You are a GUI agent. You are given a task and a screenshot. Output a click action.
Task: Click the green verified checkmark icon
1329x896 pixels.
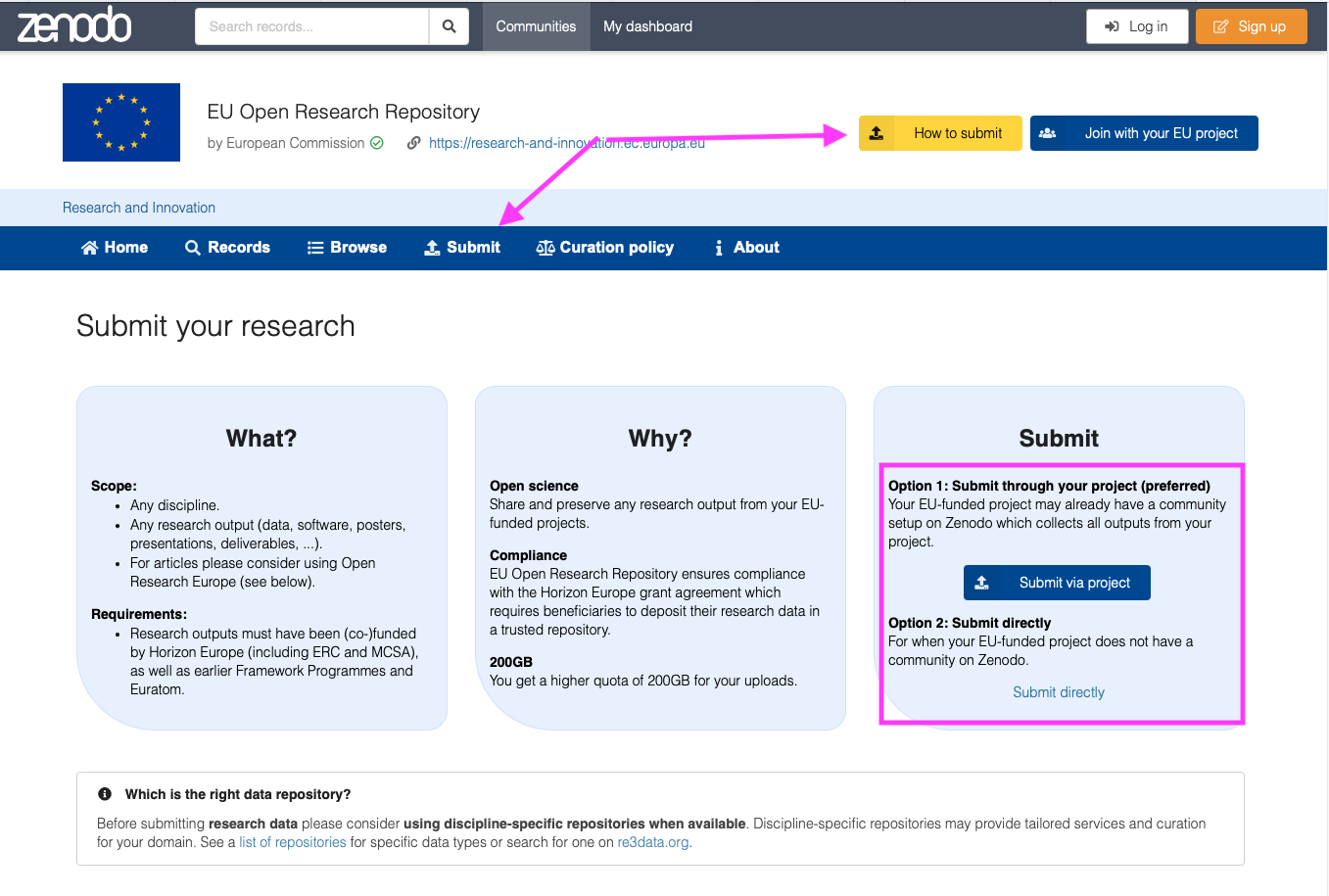click(x=377, y=143)
